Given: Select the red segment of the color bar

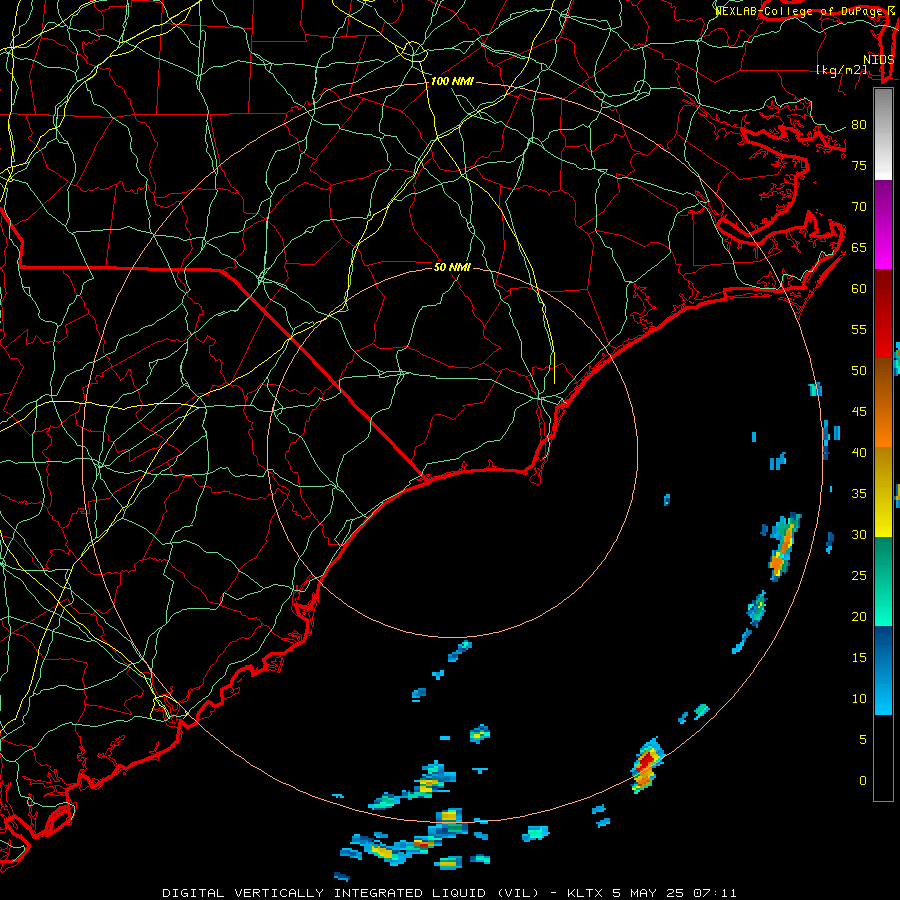Looking at the screenshot, I should [883, 313].
